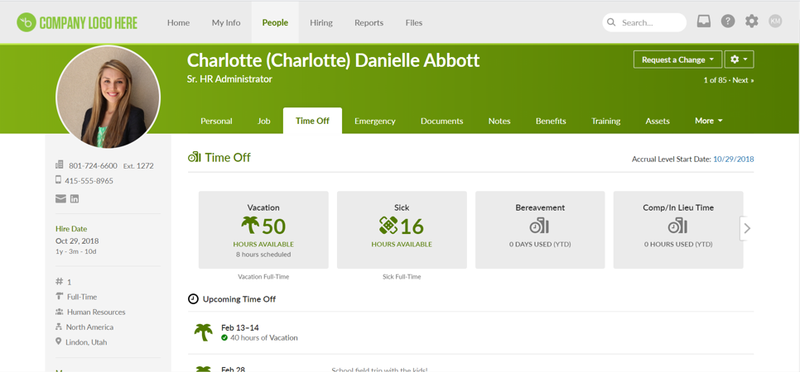This screenshot has height=372, width=800.
Task: Select the Time Off tab
Action: point(312,121)
